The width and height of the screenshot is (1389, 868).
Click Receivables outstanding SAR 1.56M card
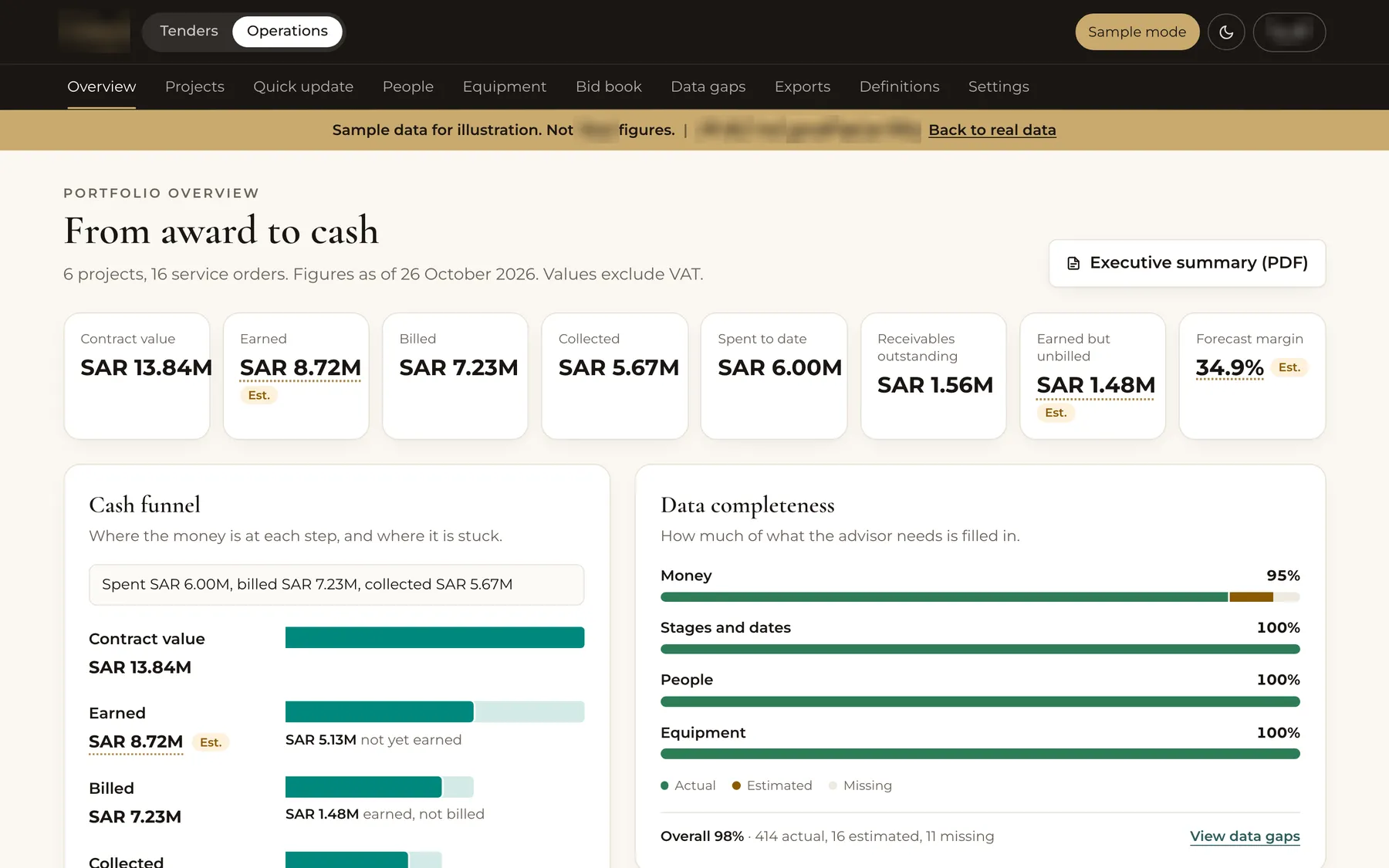coord(934,376)
